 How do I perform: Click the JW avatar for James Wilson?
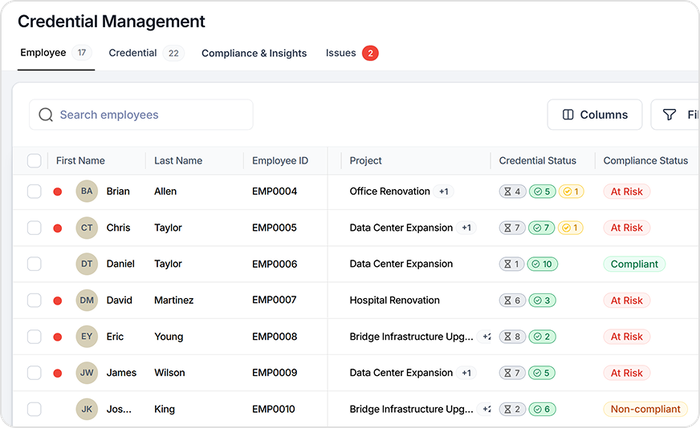[x=87, y=373]
